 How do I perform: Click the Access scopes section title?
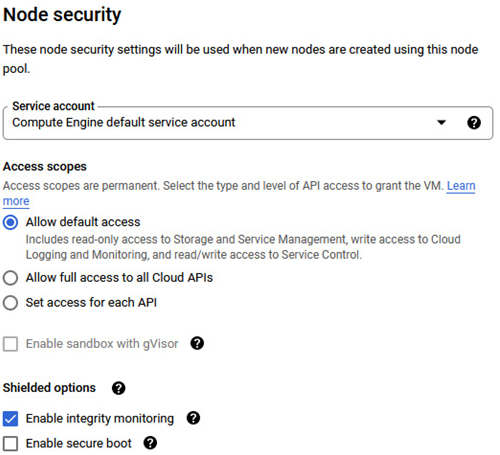pos(45,166)
